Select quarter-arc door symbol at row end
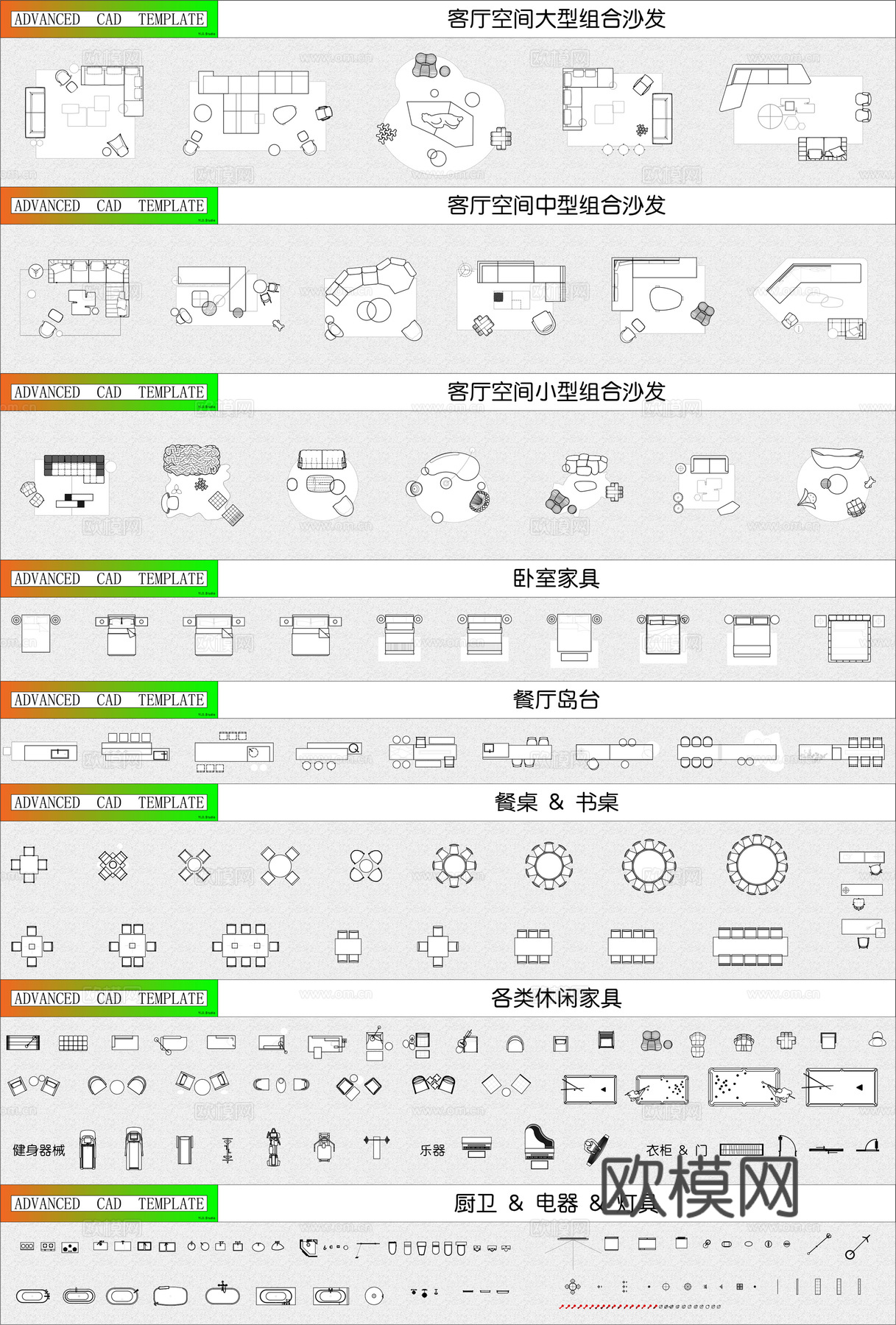 pyautogui.click(x=869, y=1145)
